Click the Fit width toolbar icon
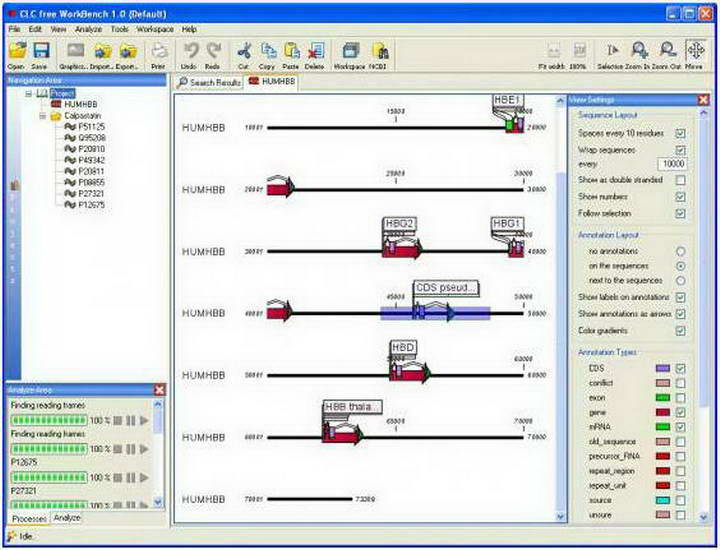Screen dimensions: 720x550 click(x=553, y=51)
